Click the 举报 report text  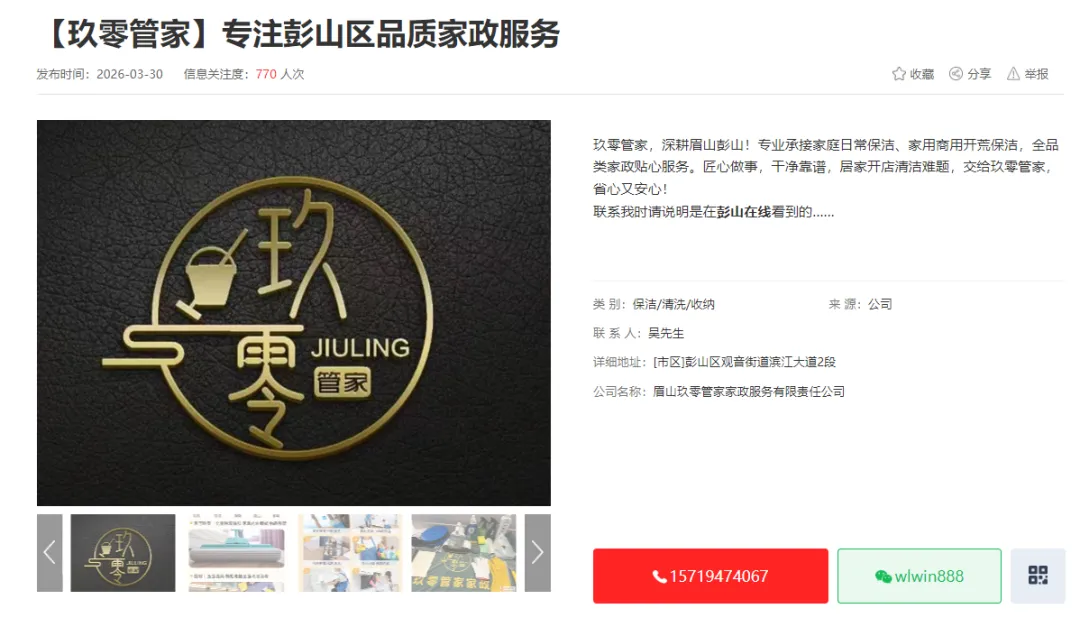(x=1036, y=74)
